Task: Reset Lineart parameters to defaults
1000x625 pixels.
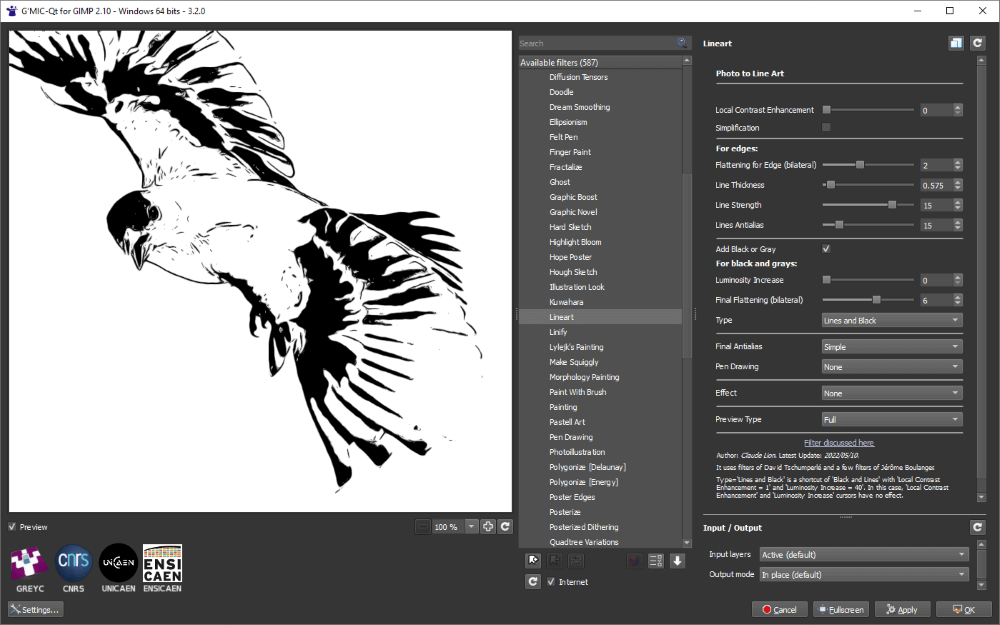Action: 977,44
